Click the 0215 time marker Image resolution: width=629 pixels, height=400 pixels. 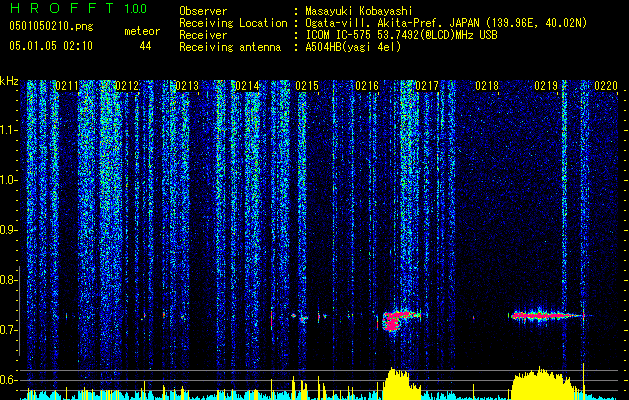307,85
